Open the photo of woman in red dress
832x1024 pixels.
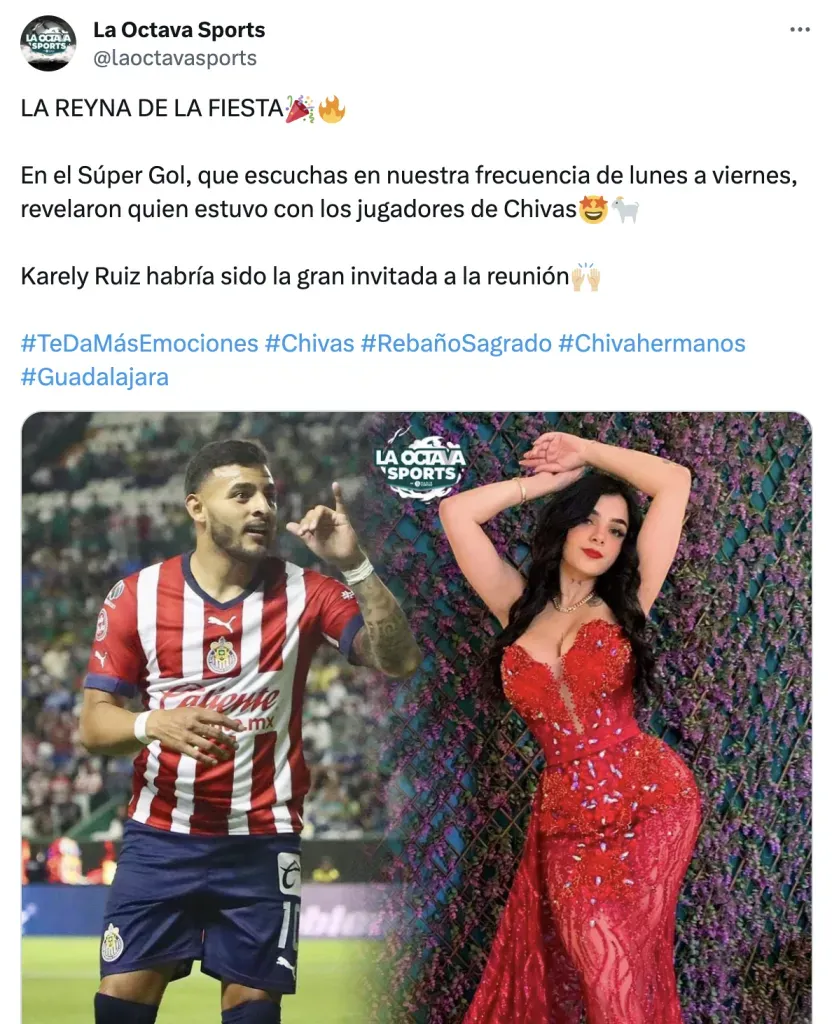pos(604,718)
